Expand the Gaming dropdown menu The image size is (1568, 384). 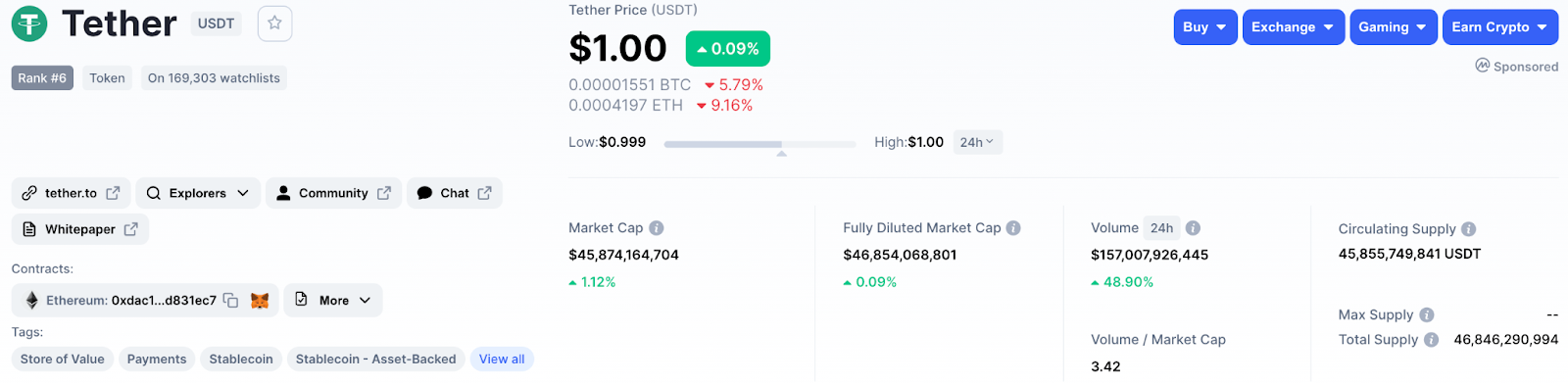coord(1393,27)
